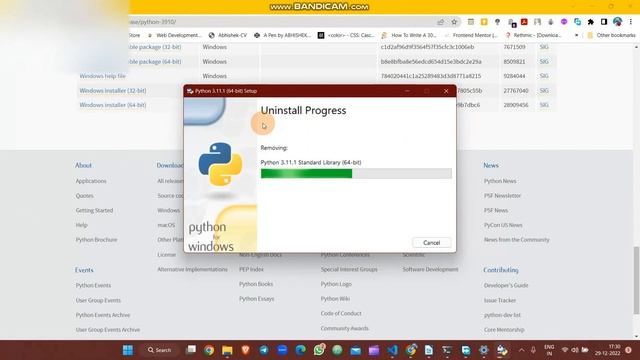This screenshot has height=360, width=640.
Task: Open the News footer heading
Action: tap(491, 165)
